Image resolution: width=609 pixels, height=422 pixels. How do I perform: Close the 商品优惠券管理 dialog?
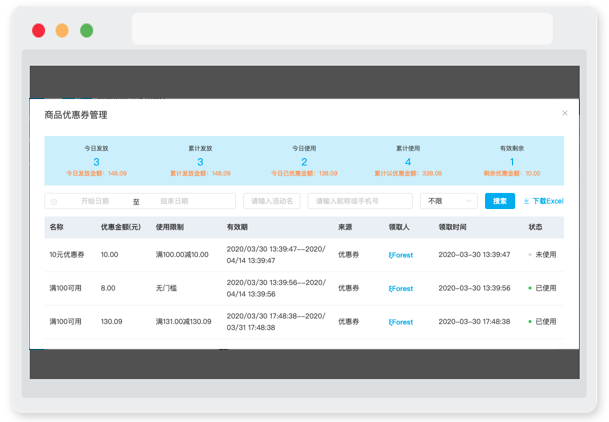tap(565, 113)
